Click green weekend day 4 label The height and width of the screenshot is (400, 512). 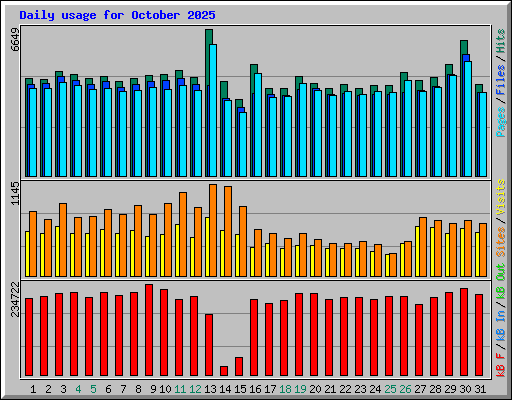click(78, 389)
